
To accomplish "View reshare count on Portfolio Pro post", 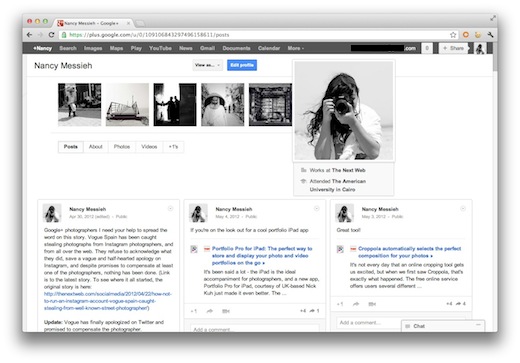I will [314, 311].
